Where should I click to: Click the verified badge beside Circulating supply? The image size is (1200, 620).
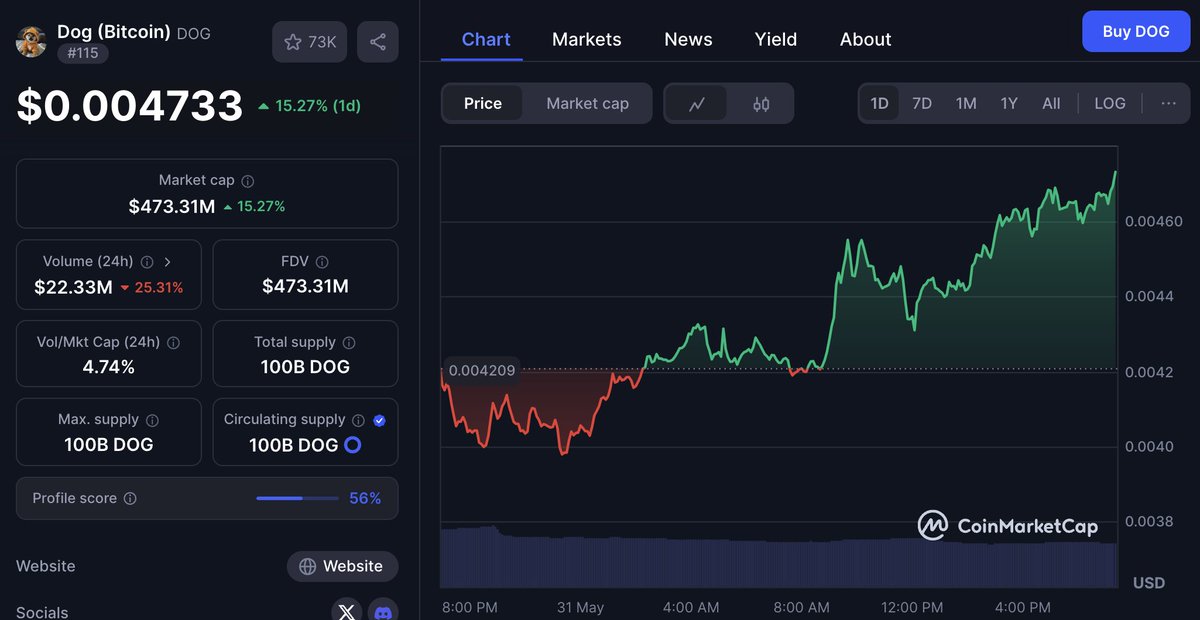[x=379, y=420]
